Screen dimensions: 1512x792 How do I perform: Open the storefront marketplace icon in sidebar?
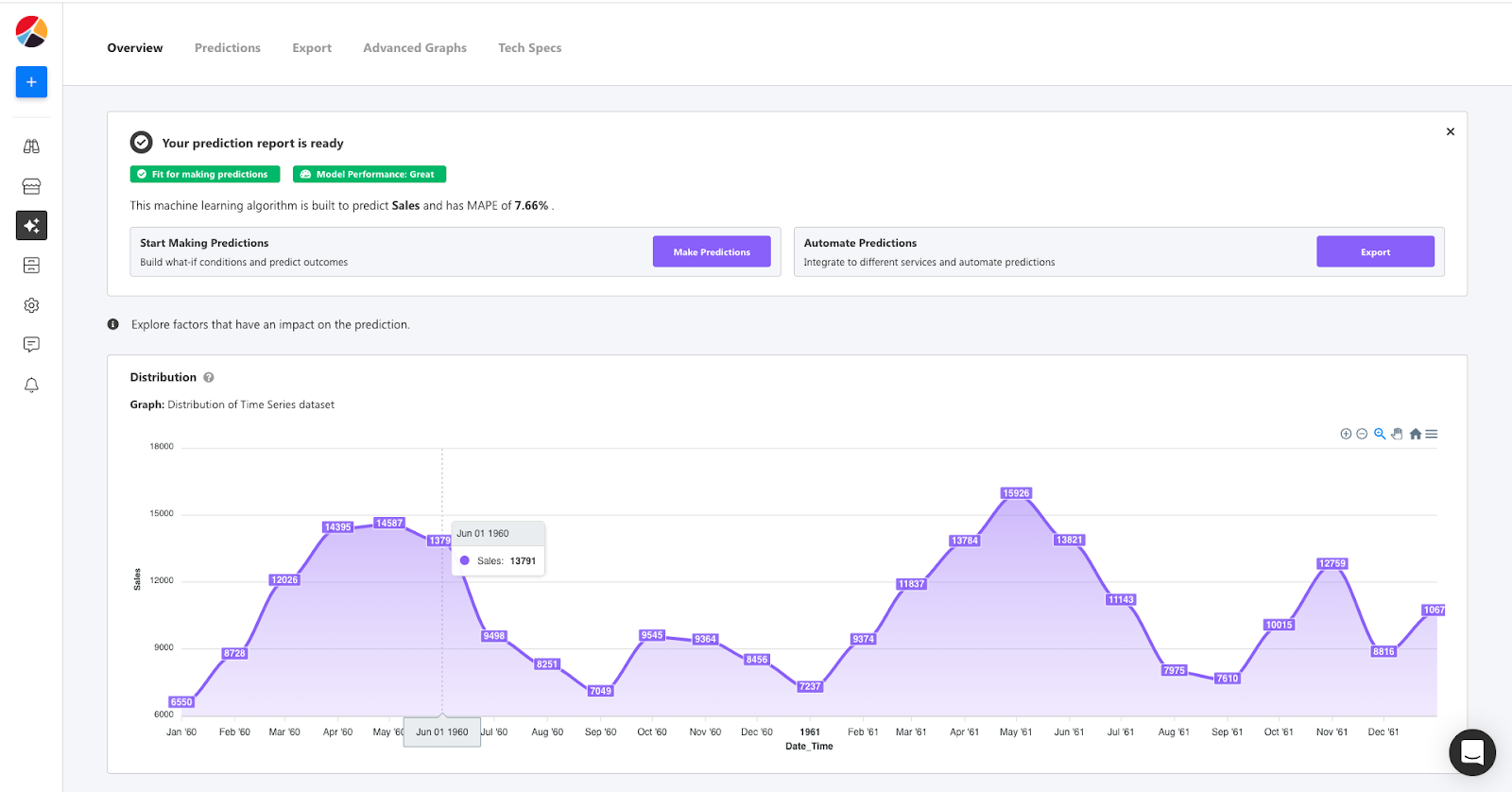(x=31, y=186)
